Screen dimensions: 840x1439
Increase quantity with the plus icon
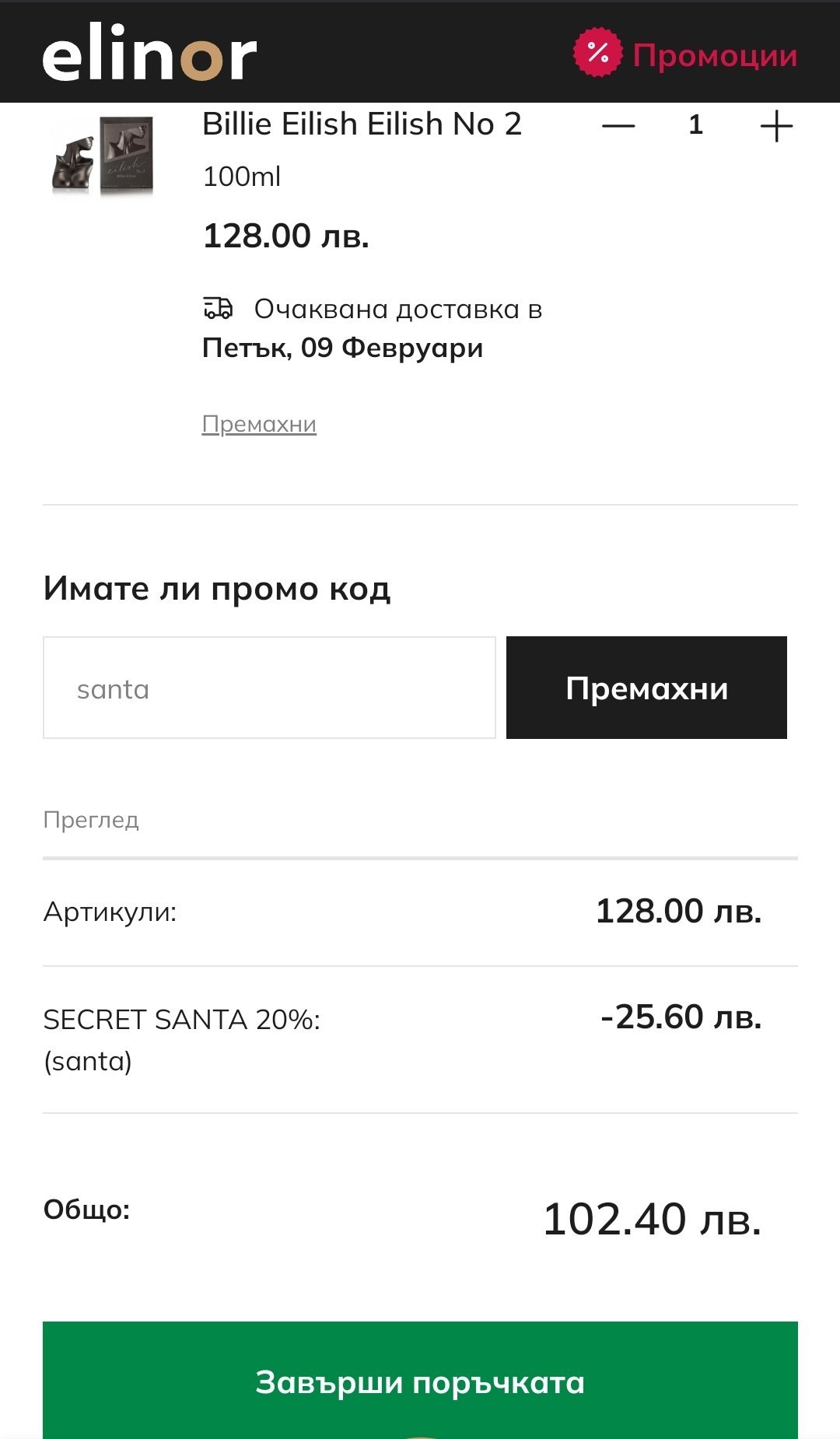click(x=775, y=126)
